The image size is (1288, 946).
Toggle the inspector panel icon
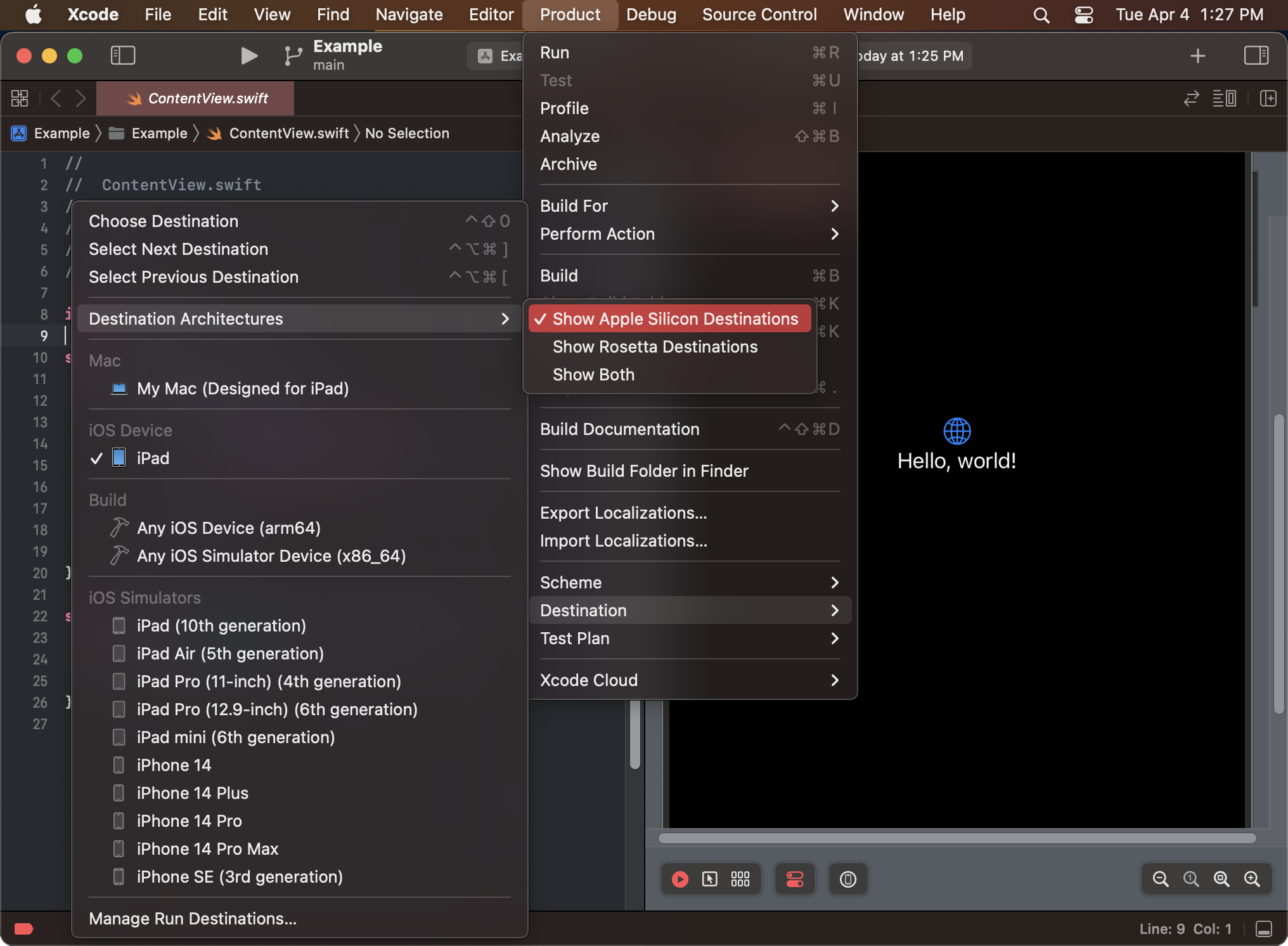(1256, 56)
